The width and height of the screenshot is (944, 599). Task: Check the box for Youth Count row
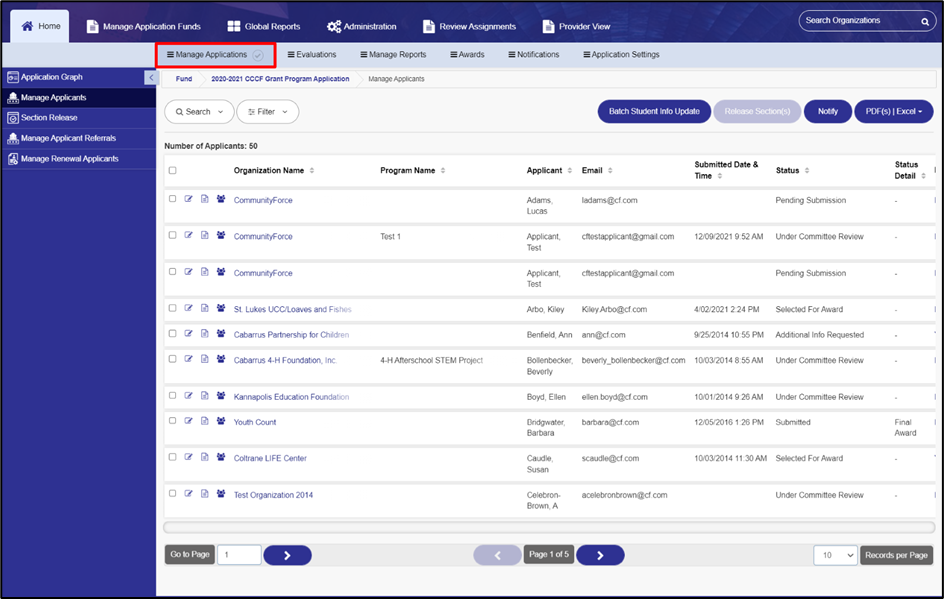[173, 421]
